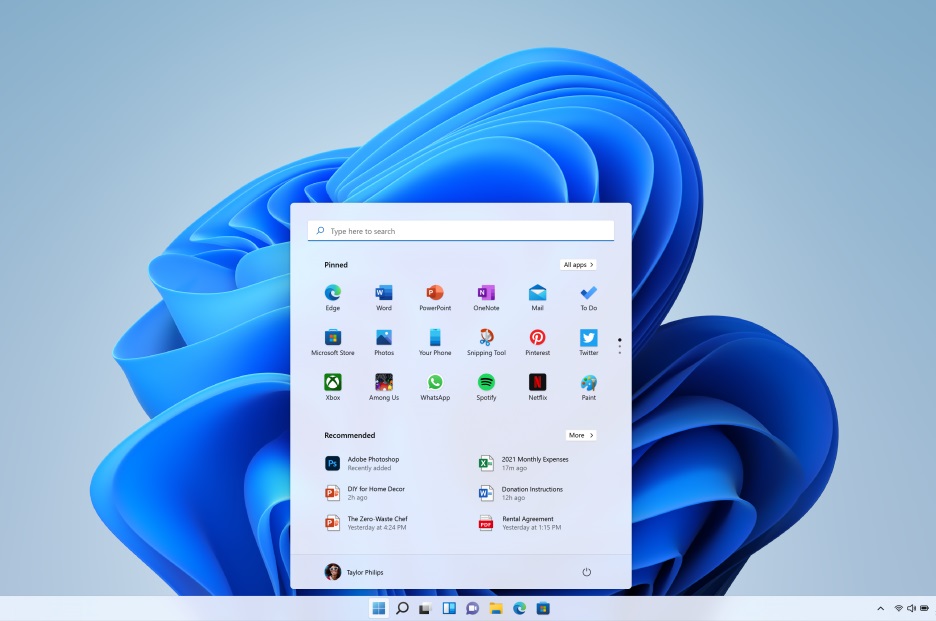Image resolution: width=936 pixels, height=621 pixels.
Task: Click the power button icon
Action: point(586,572)
